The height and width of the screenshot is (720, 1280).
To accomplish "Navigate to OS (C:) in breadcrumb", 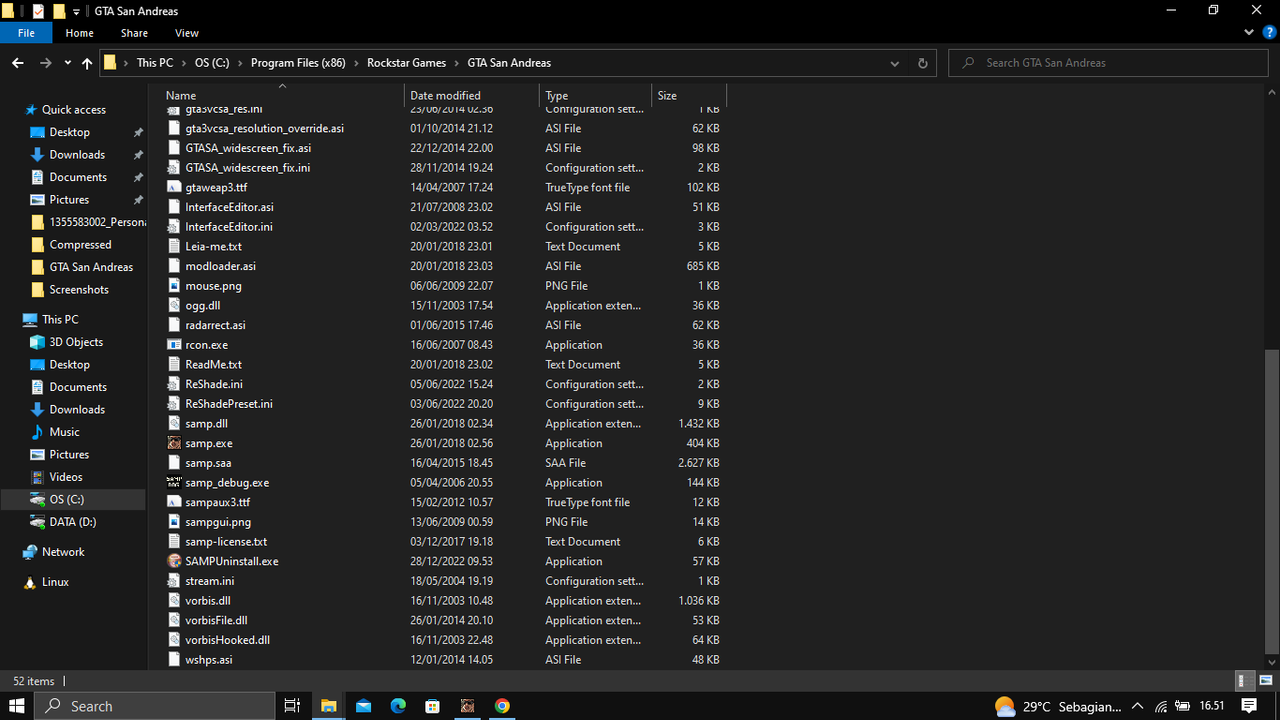I will (212, 63).
